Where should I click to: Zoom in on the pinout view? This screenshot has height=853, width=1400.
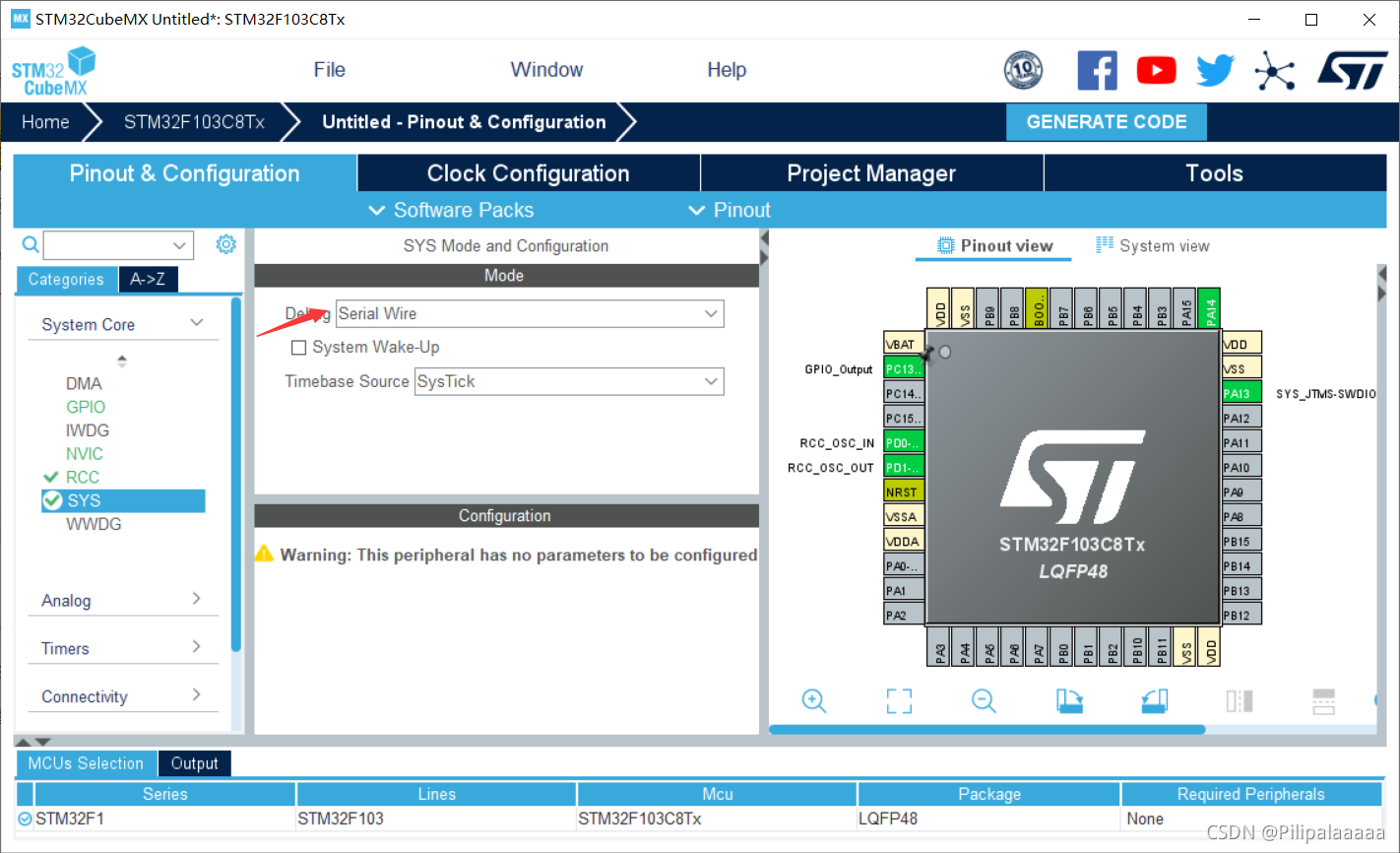pos(814,700)
